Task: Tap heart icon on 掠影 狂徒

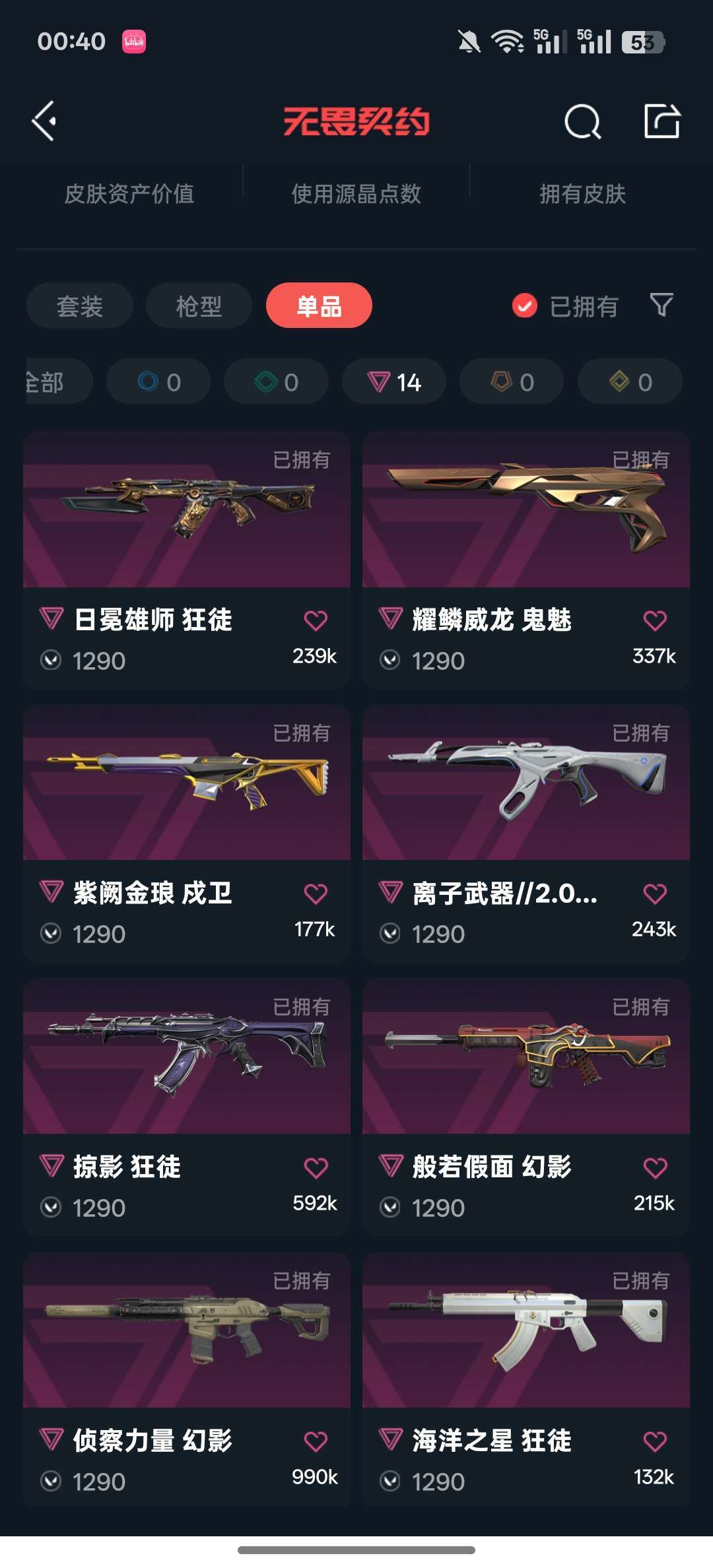Action: [x=316, y=1167]
